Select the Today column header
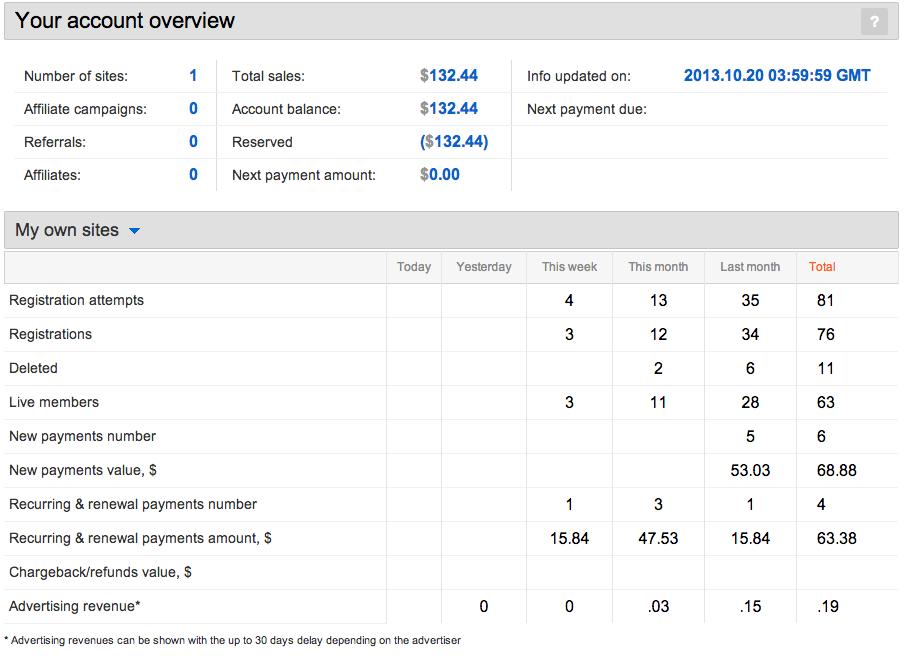This screenshot has width=905, height=656. [414, 267]
